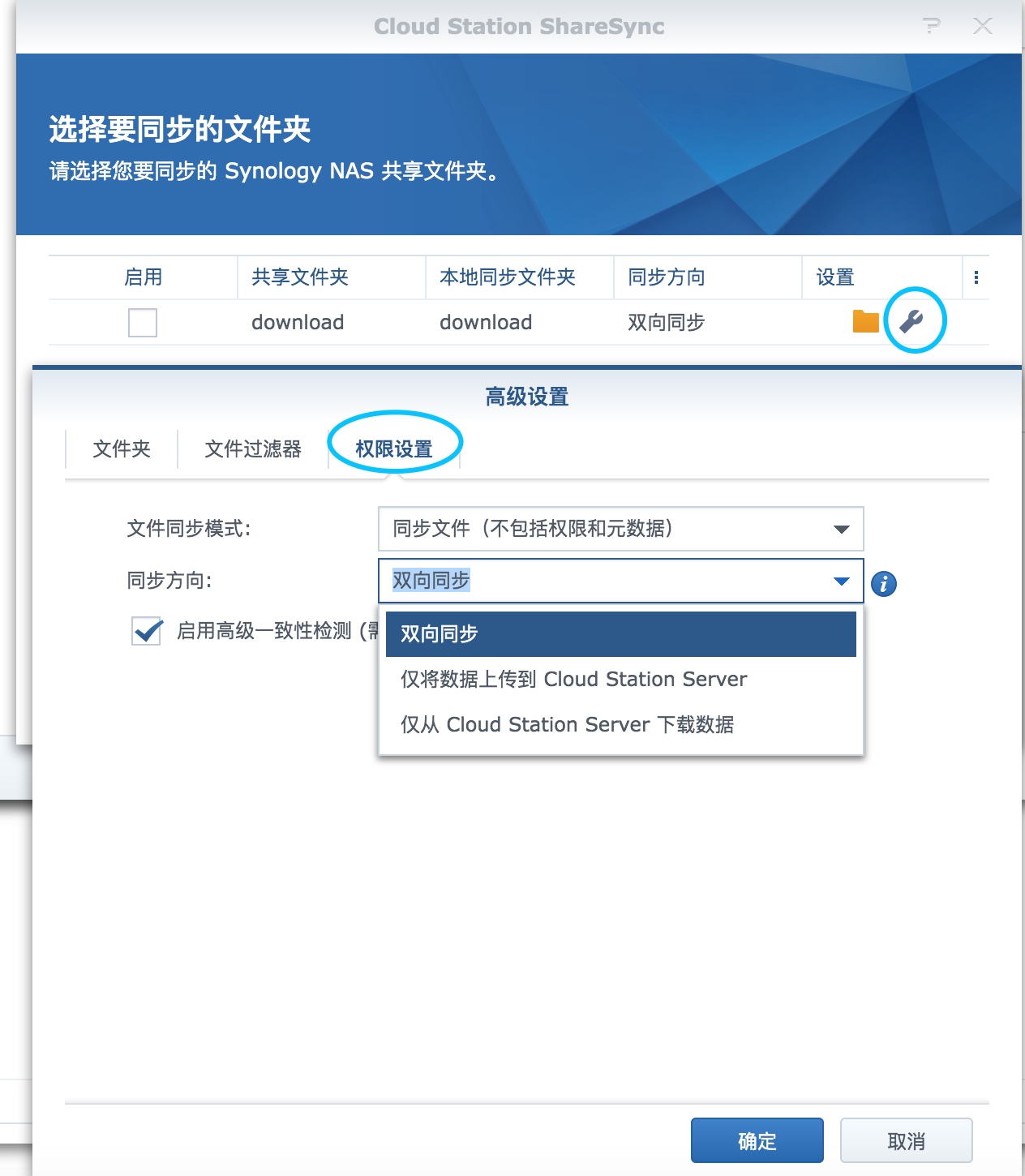The image size is (1025, 1176).
Task: Sort by 启用 column header
Action: pos(143,277)
